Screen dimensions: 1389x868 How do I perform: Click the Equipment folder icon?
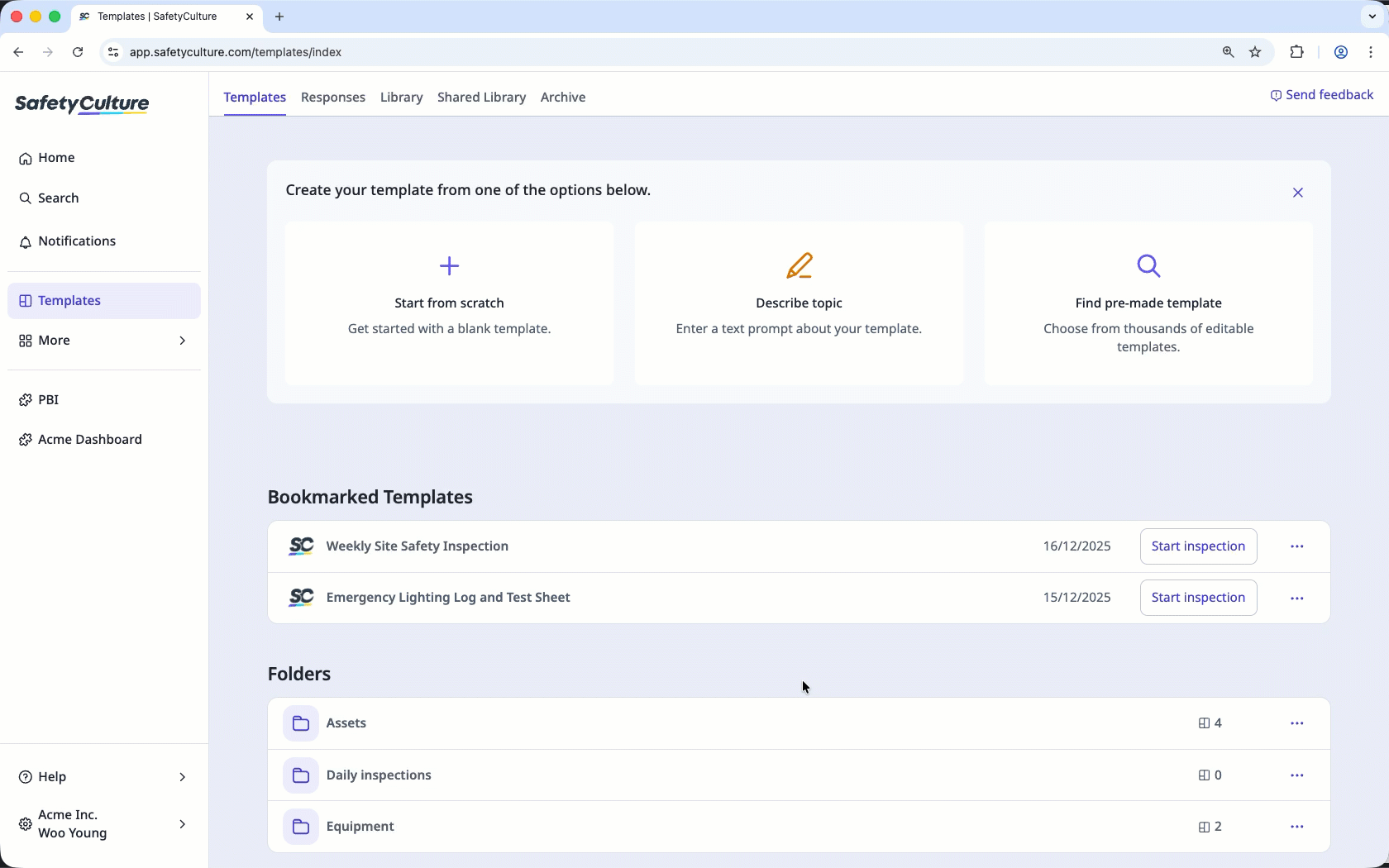(301, 827)
